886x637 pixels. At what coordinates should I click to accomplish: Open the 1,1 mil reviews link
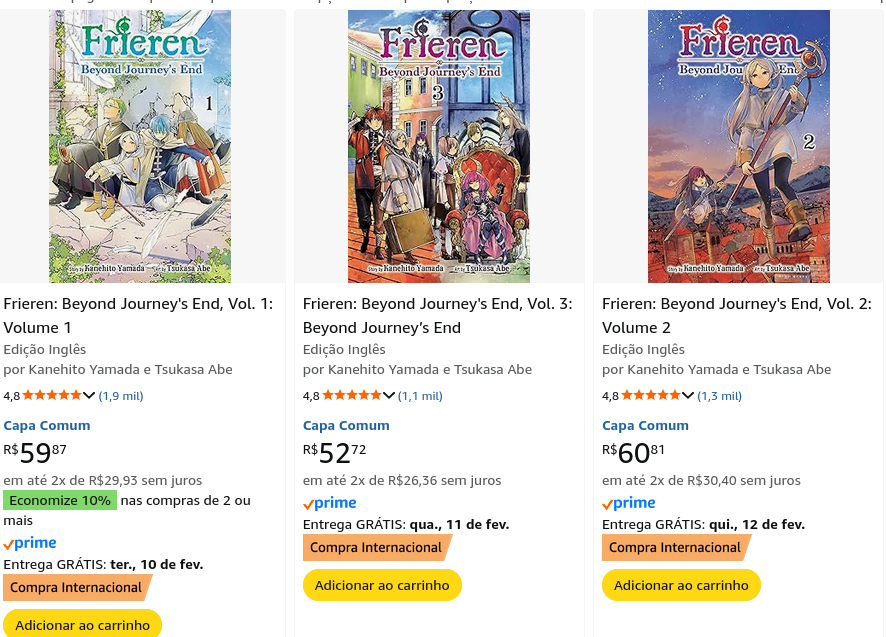(x=420, y=396)
